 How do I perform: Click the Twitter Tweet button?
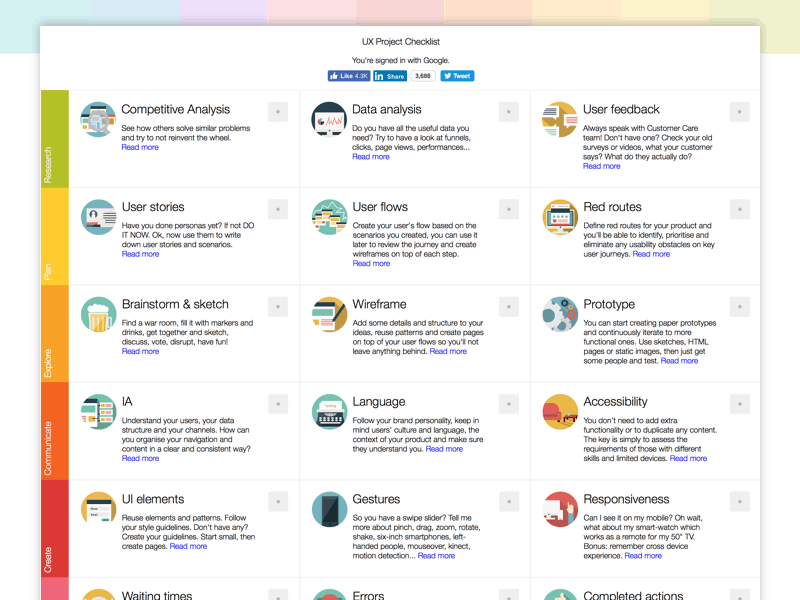457,76
